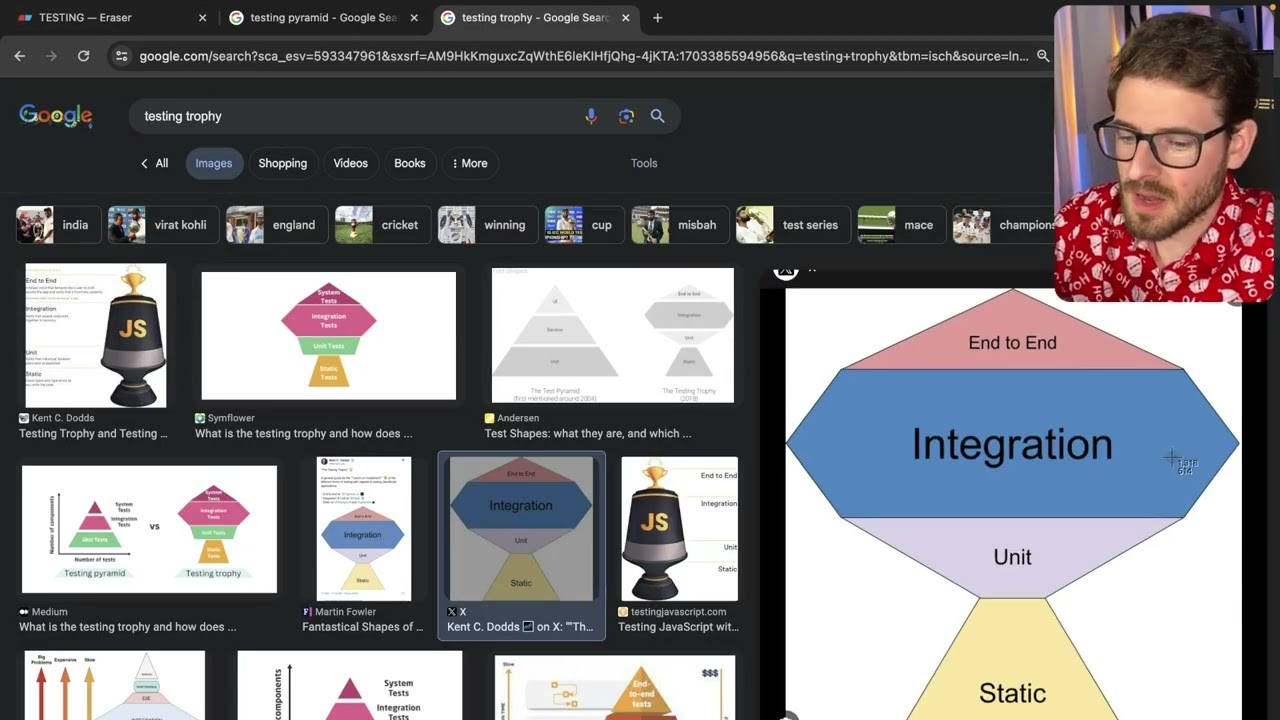Image resolution: width=1280 pixels, height=720 pixels.
Task: Click the X source icon atop preview panel
Action: click(x=786, y=270)
